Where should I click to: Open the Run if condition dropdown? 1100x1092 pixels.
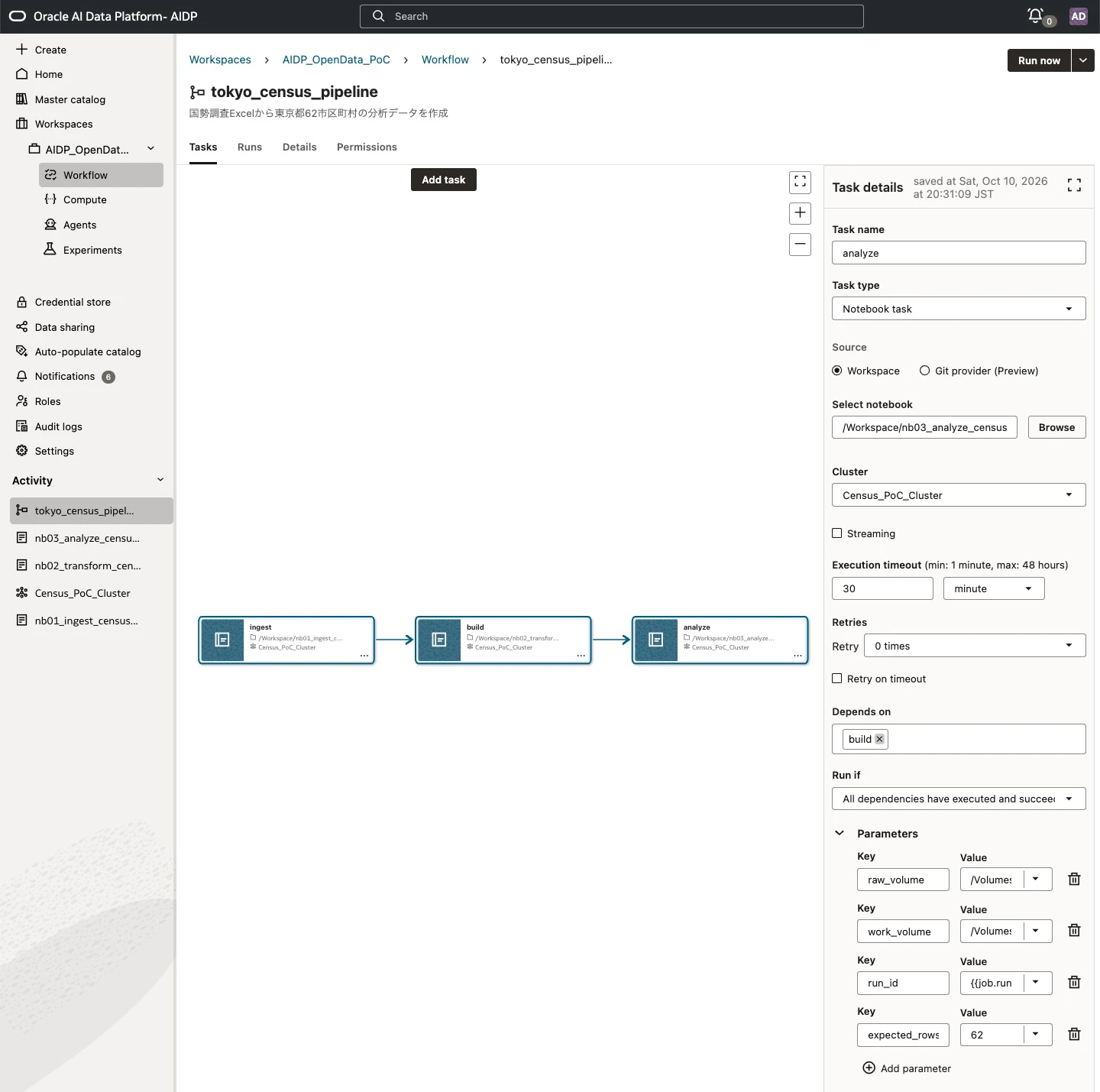coord(959,799)
